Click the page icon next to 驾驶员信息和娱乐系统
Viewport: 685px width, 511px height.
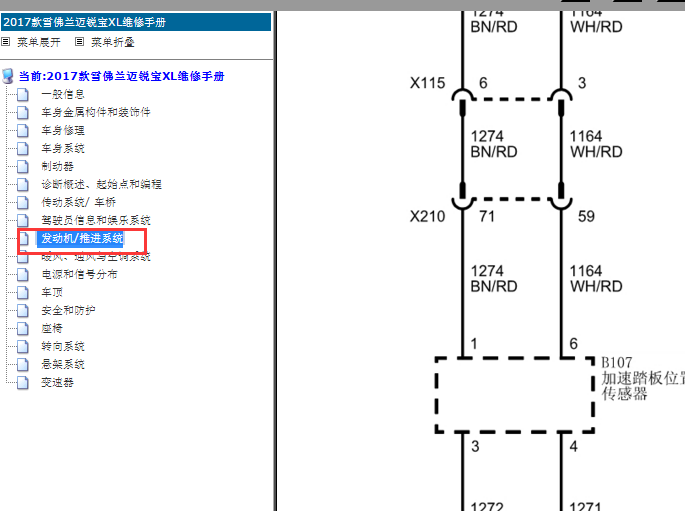(x=23, y=220)
